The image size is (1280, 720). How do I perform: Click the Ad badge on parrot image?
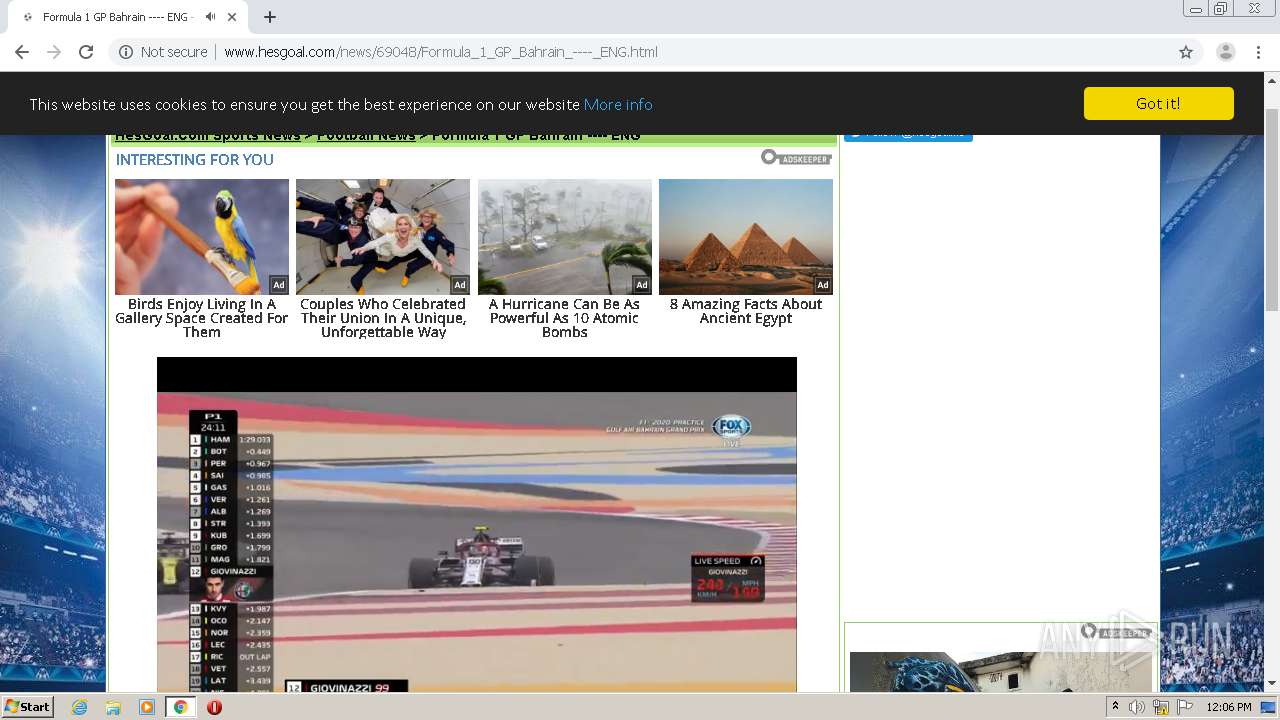pyautogui.click(x=279, y=285)
